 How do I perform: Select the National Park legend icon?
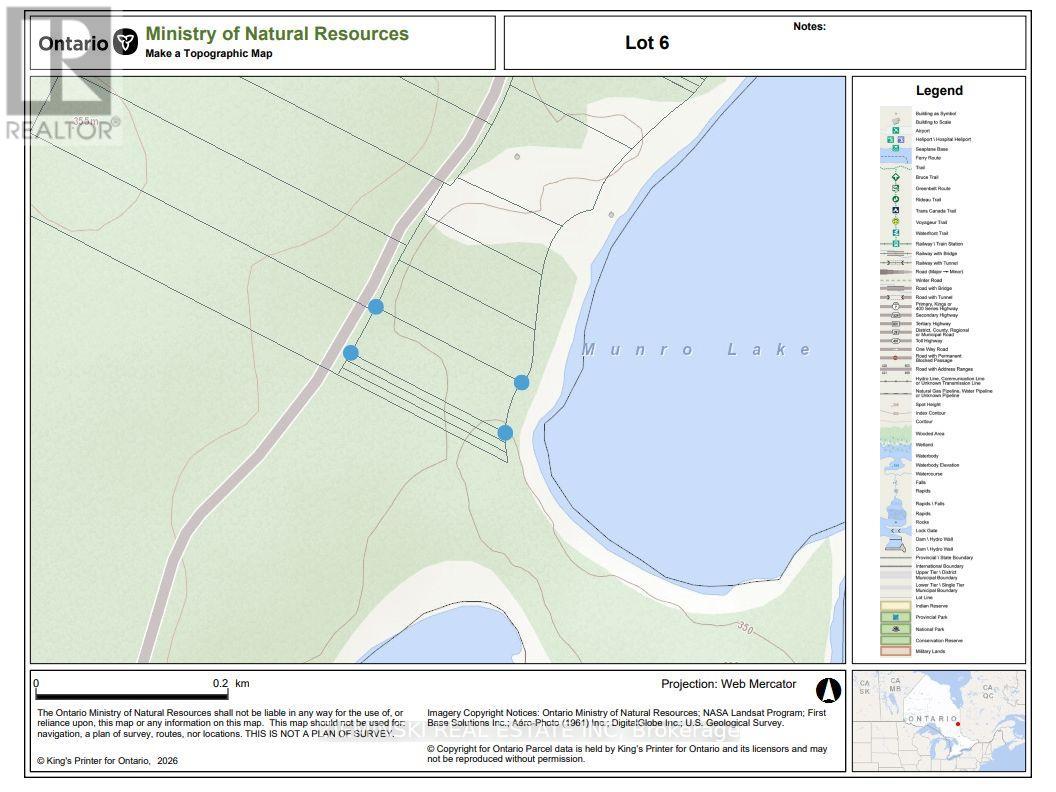(895, 629)
